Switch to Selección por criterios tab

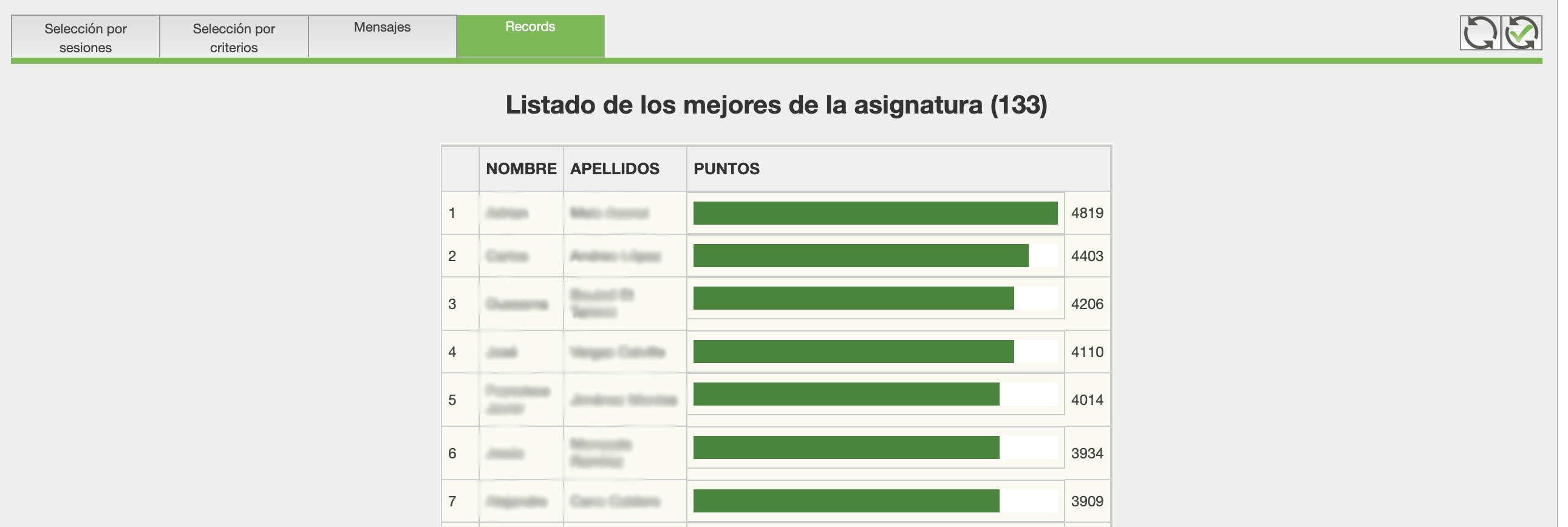coord(234,37)
